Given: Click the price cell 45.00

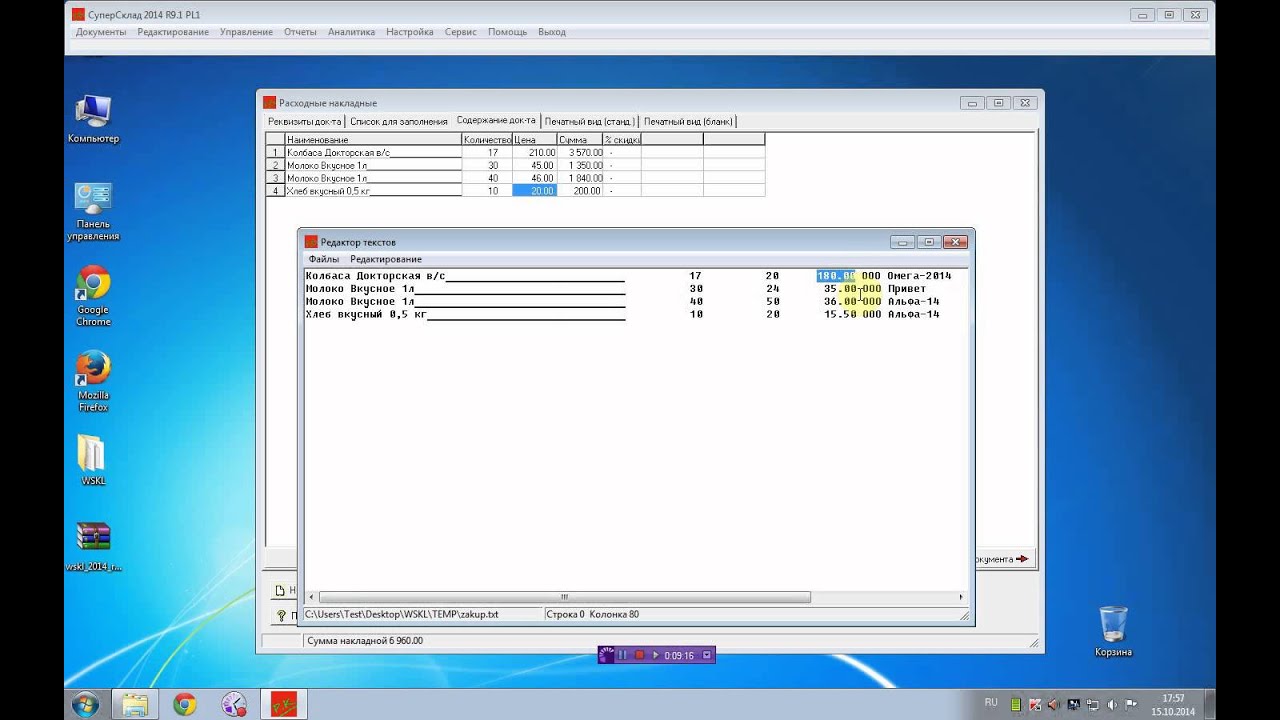Looking at the screenshot, I should click(535, 165).
